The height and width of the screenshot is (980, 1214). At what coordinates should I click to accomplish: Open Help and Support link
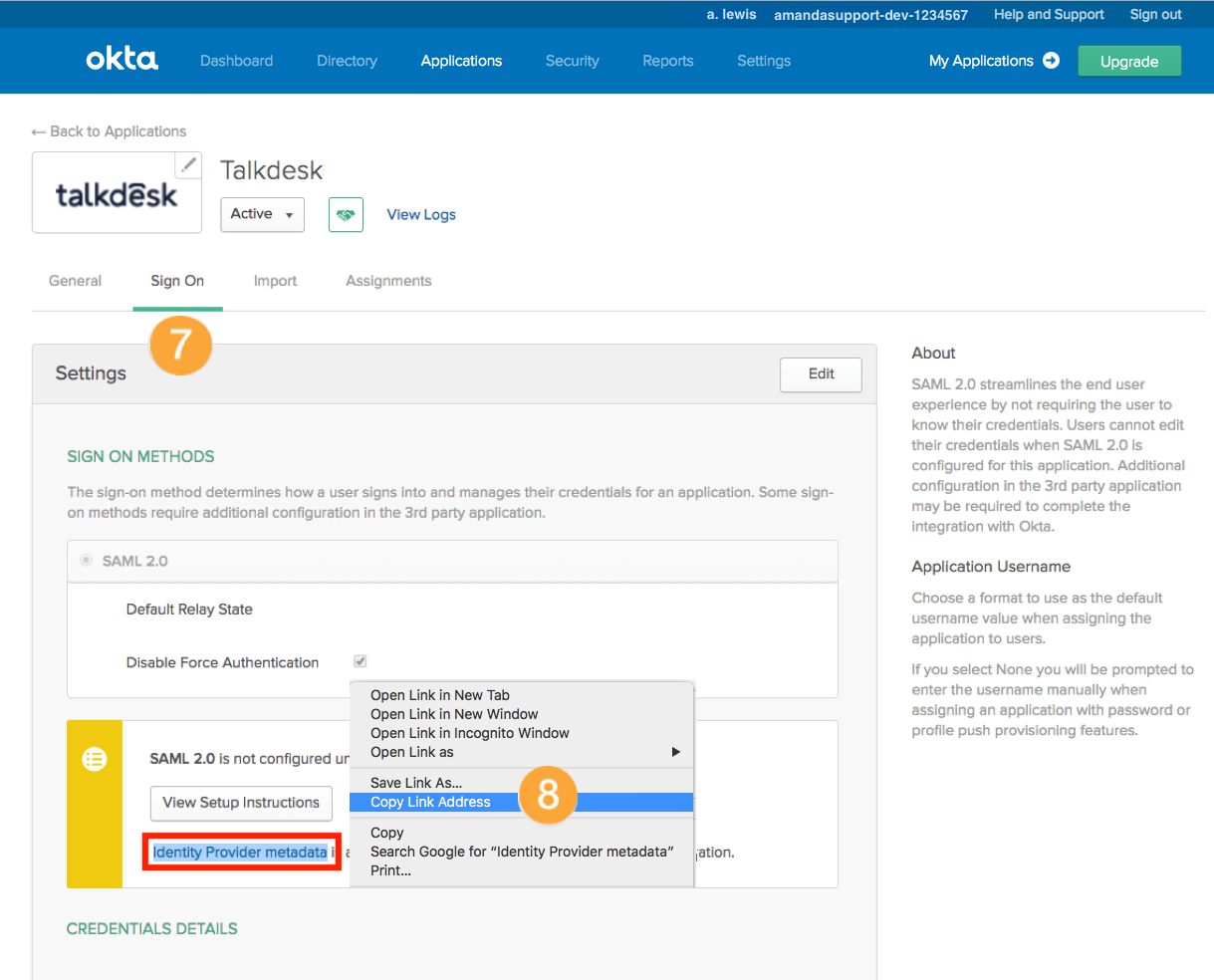(x=1049, y=14)
